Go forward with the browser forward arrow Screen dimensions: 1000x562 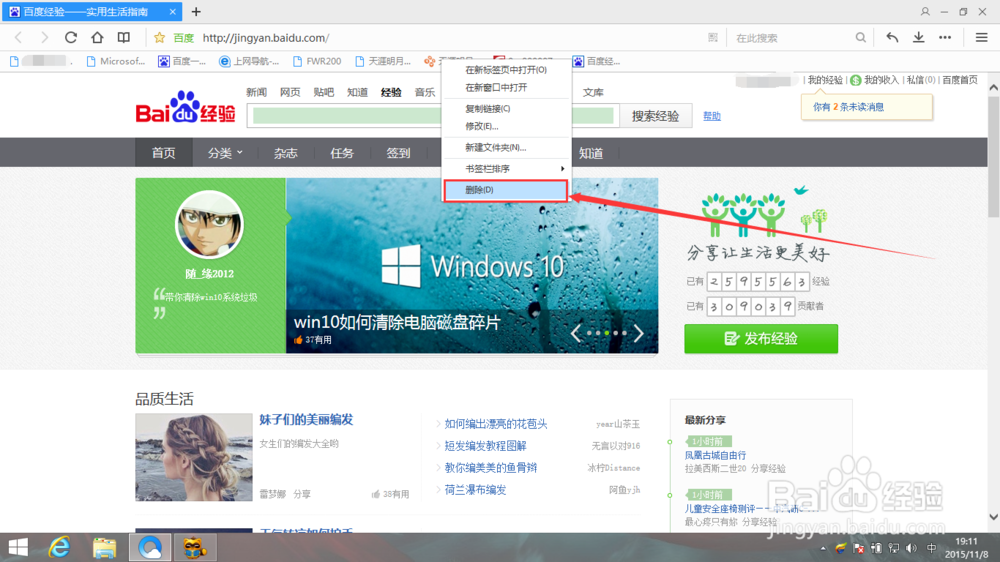click(44, 38)
